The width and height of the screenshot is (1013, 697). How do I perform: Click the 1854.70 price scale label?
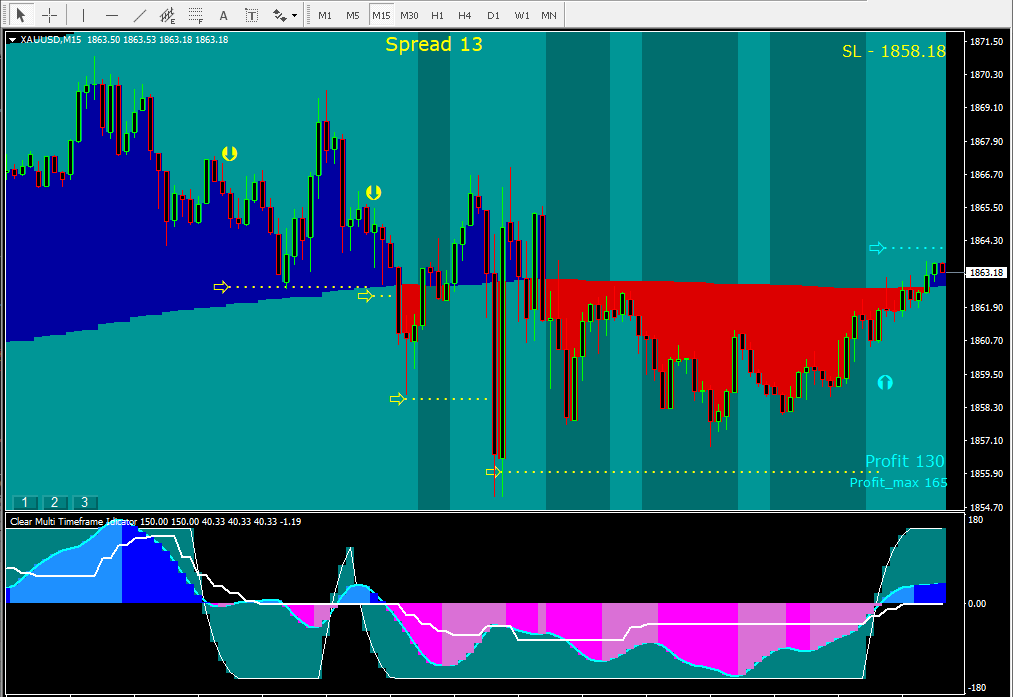pos(987,507)
